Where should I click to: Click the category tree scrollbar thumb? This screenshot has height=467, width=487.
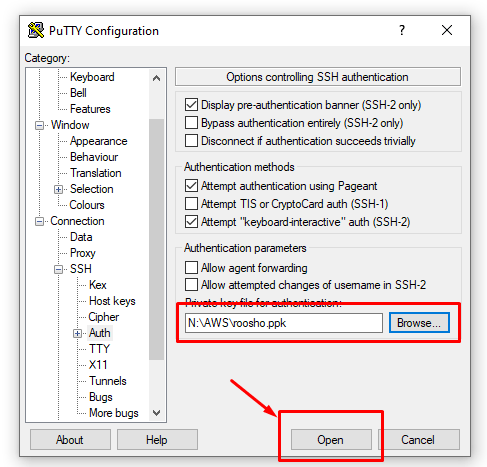pos(156,239)
